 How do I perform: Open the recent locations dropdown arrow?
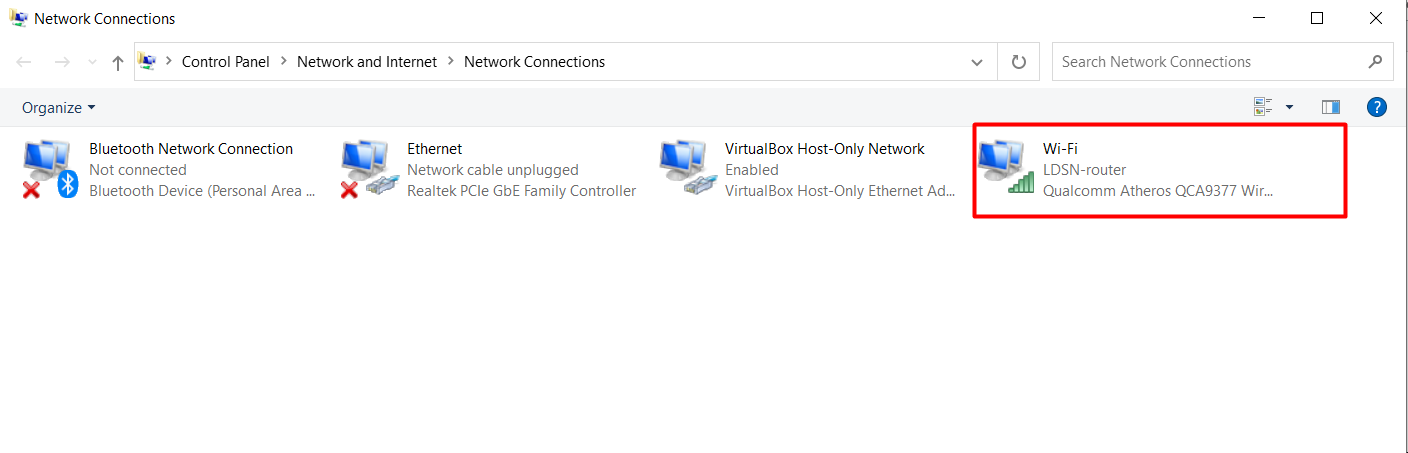[x=92, y=62]
